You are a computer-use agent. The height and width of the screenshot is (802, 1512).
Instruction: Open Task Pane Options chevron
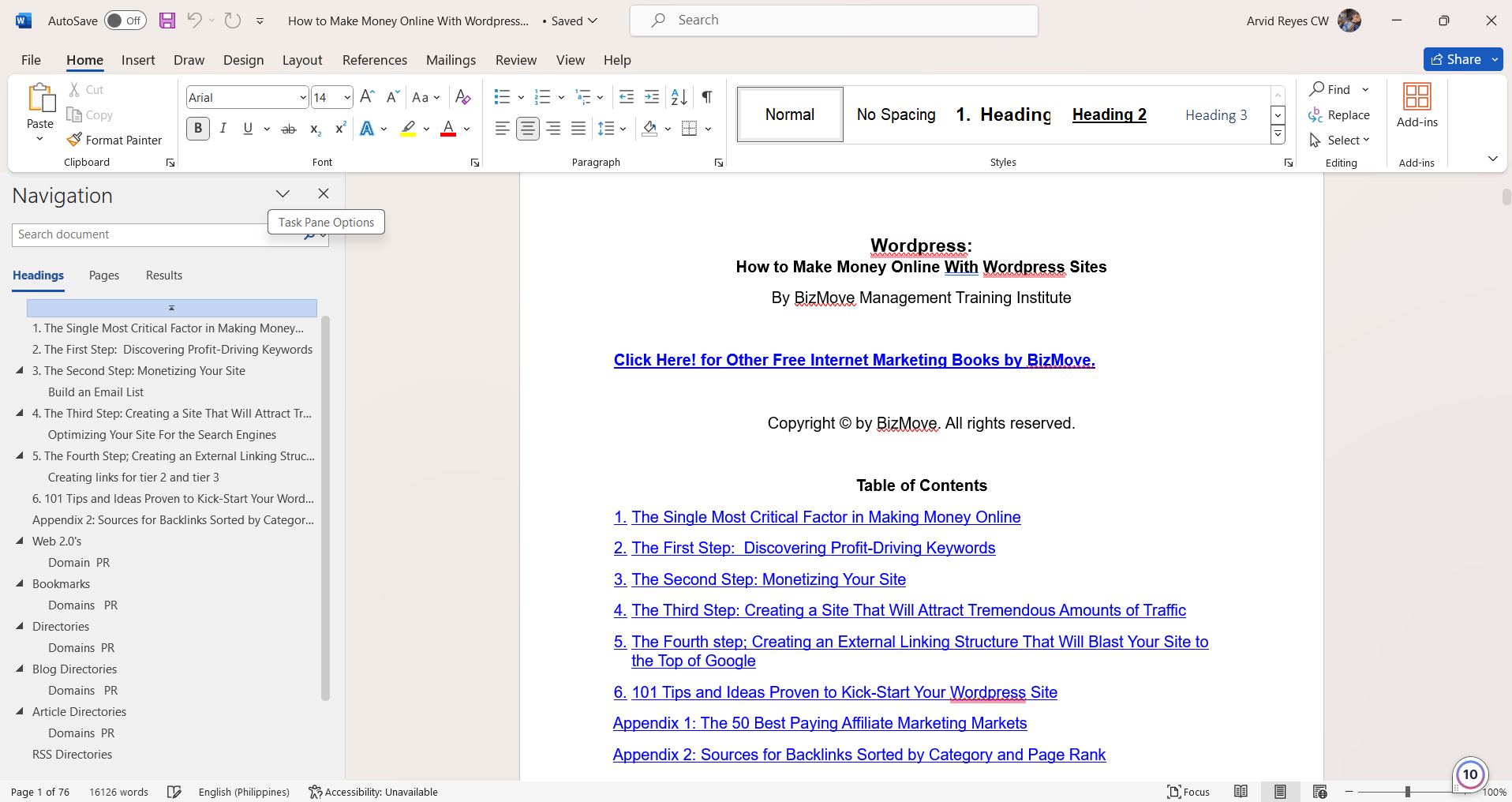pyautogui.click(x=283, y=193)
